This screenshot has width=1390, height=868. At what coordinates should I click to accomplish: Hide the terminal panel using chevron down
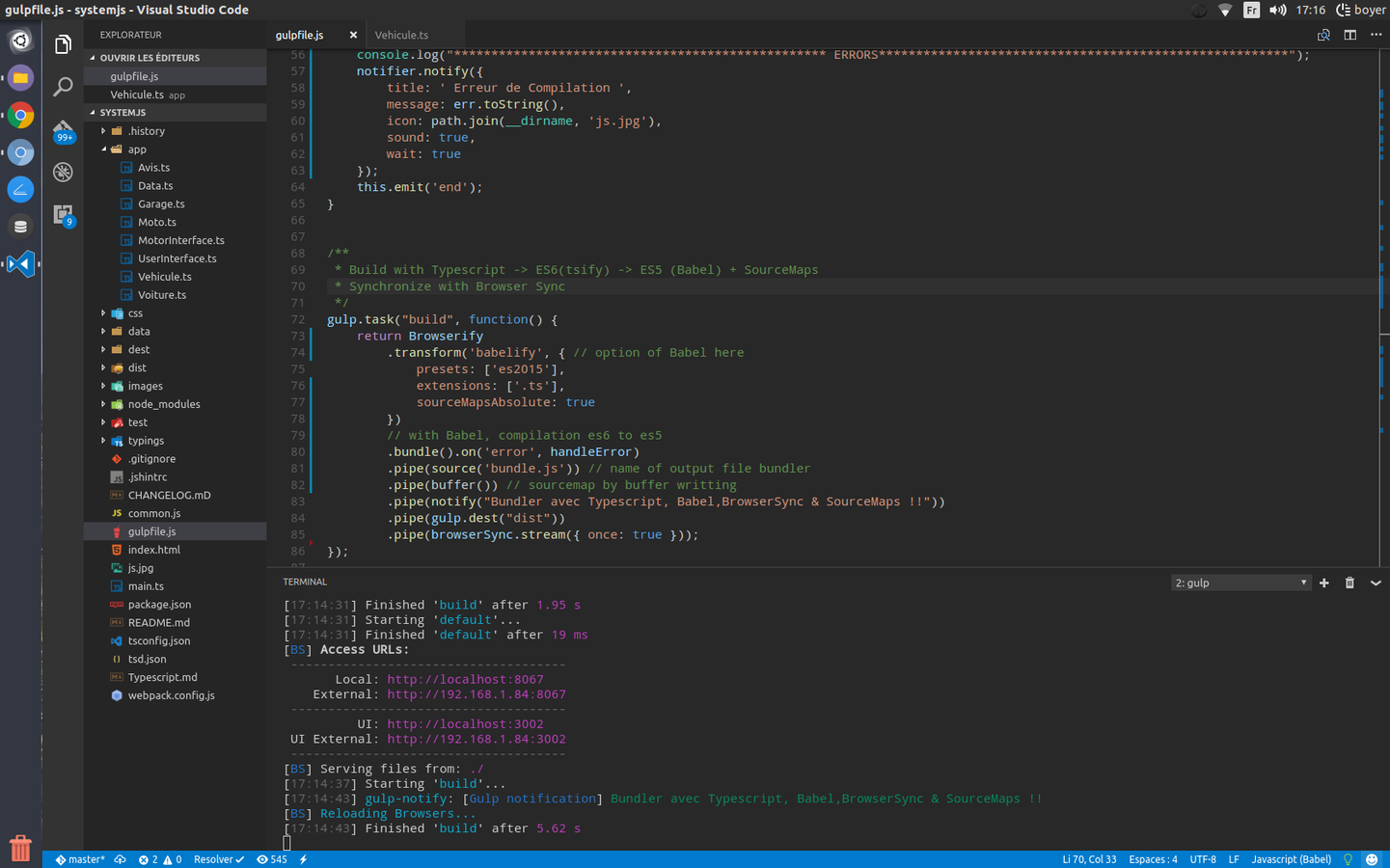click(x=1376, y=583)
